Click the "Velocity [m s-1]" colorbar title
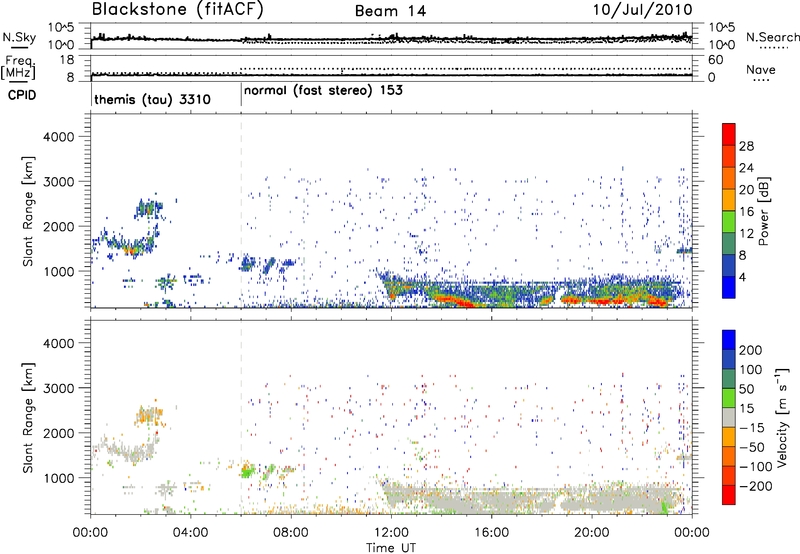This screenshot has width=800, height=554. [782, 417]
